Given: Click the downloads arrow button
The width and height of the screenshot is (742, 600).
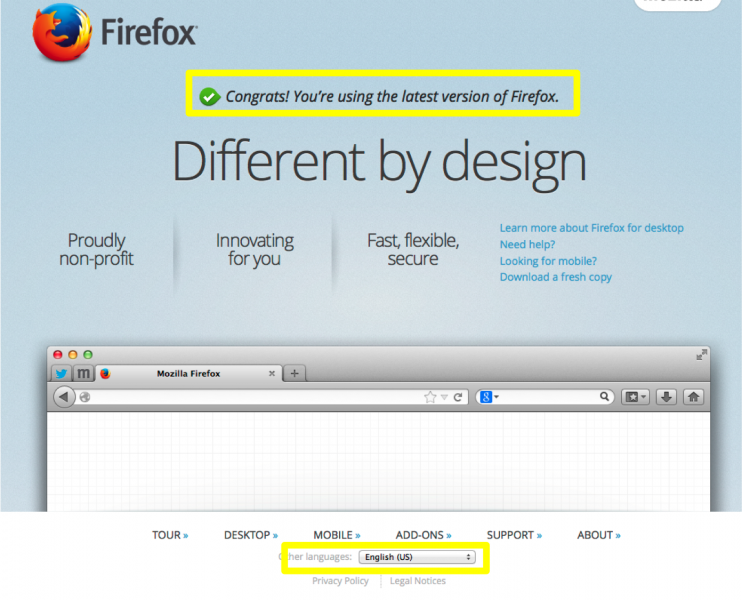Looking at the screenshot, I should [x=666, y=397].
